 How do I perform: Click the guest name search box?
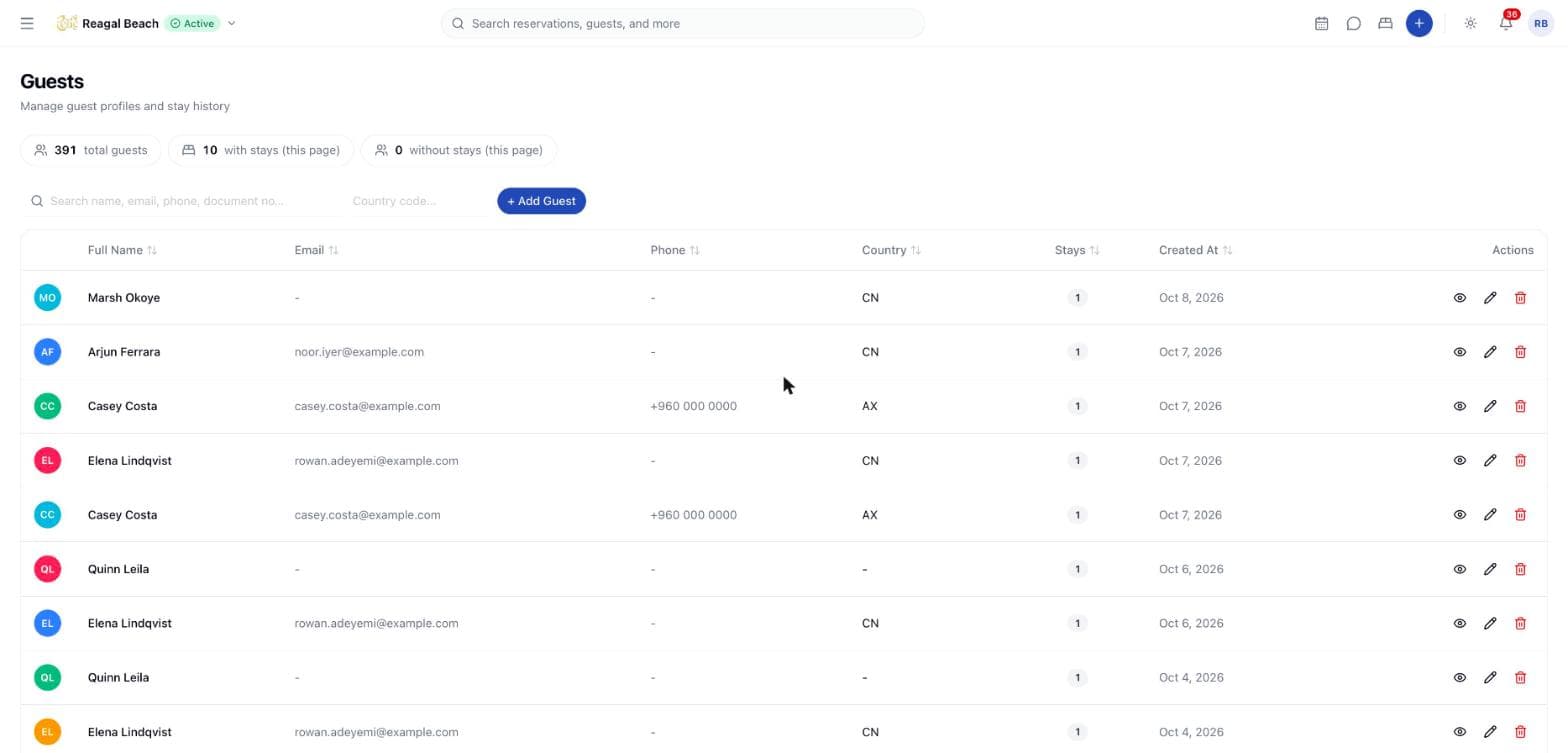pos(183,201)
